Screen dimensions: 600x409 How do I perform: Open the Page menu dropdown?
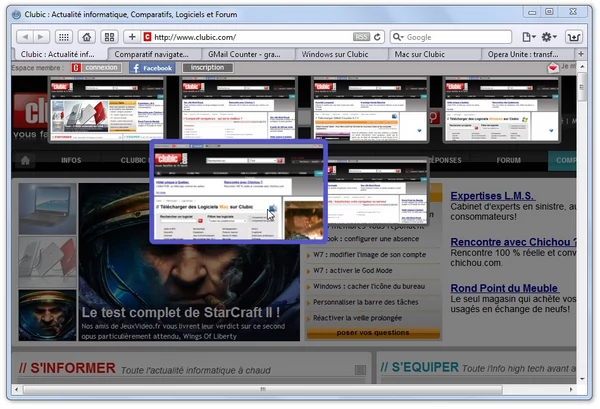pos(529,37)
